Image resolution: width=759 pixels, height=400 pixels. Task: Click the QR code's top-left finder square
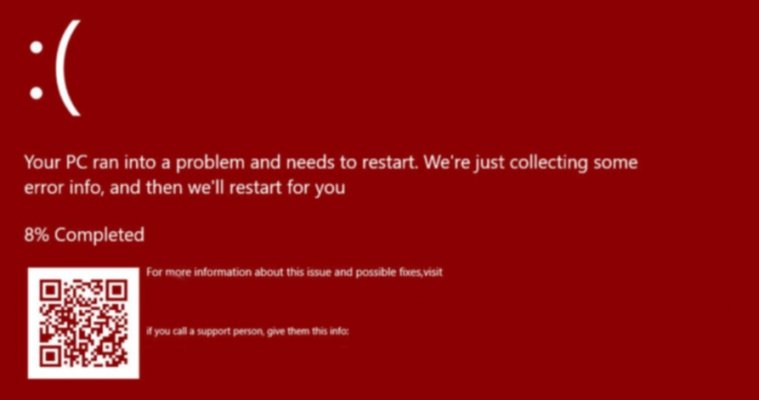50,291
